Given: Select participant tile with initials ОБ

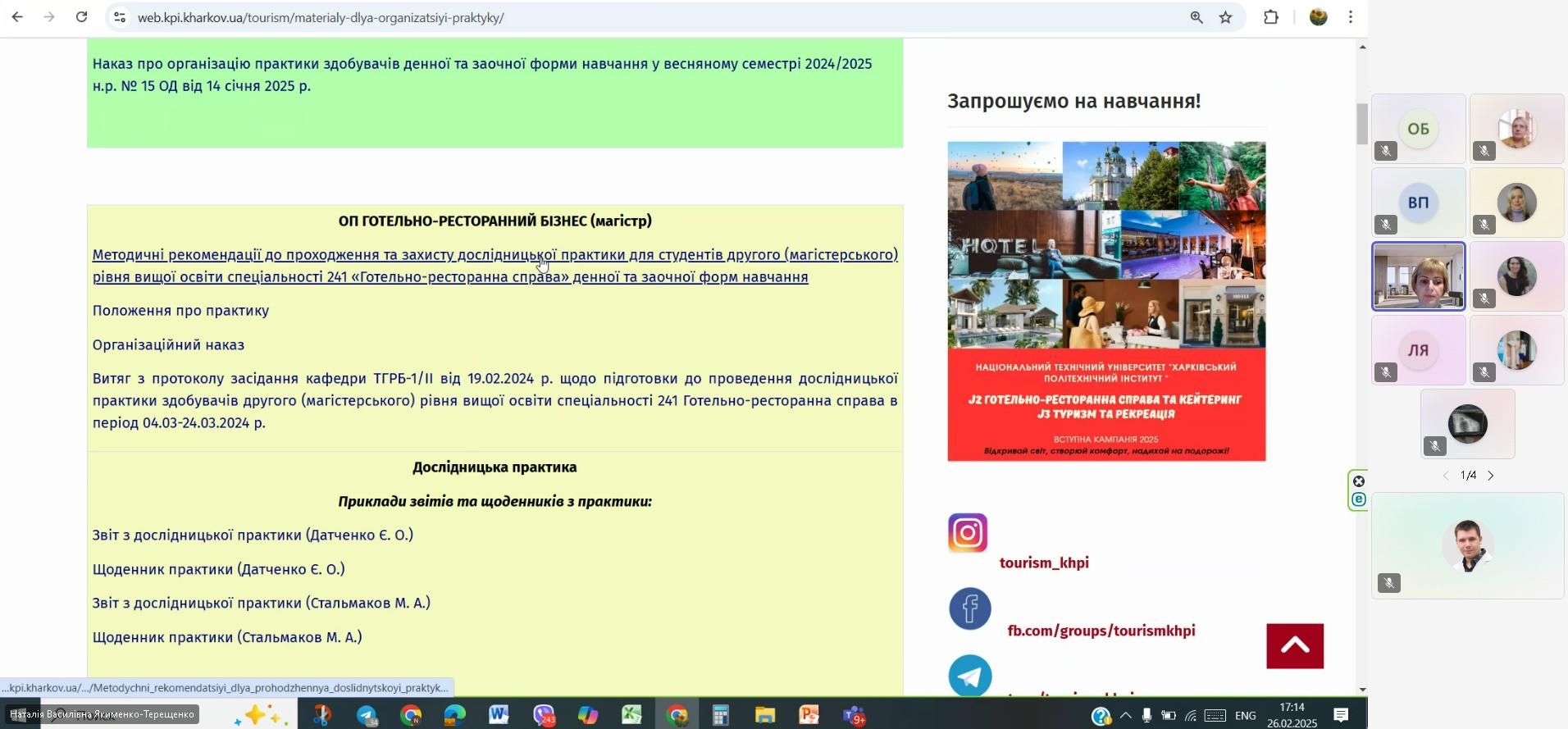Looking at the screenshot, I should pyautogui.click(x=1418, y=129).
